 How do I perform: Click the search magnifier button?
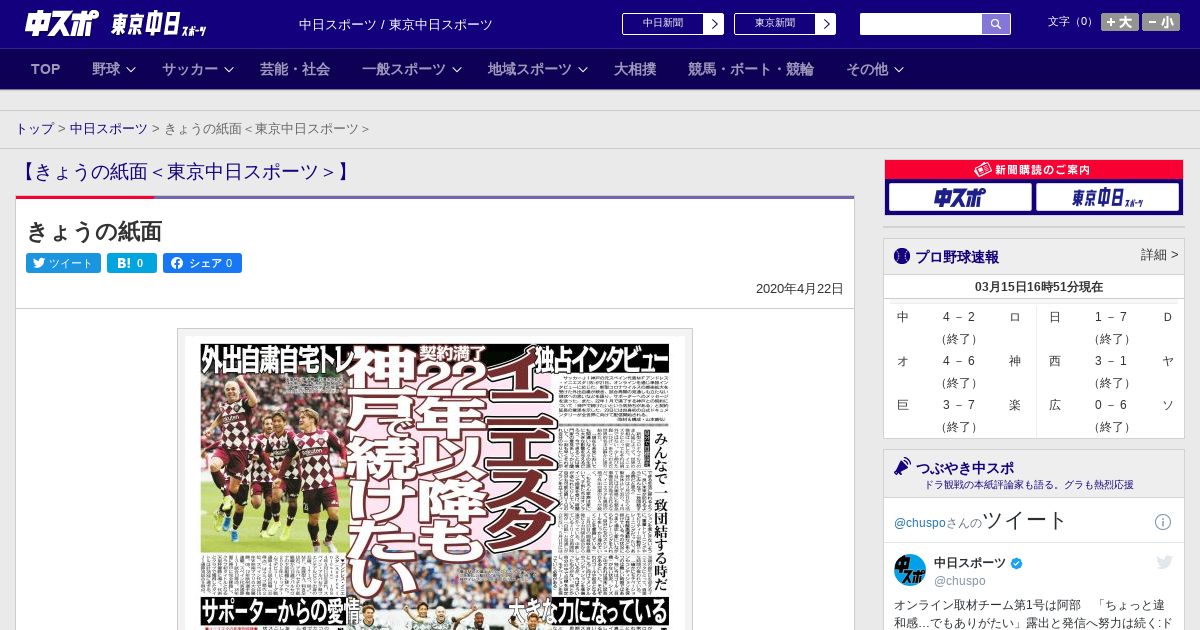click(996, 24)
